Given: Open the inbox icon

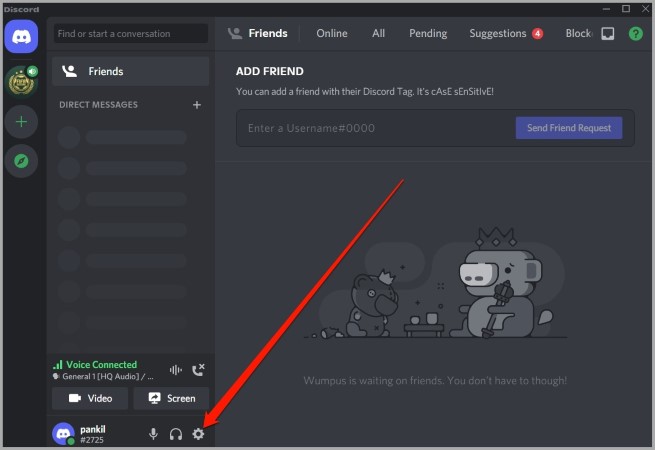Looking at the screenshot, I should coord(608,33).
